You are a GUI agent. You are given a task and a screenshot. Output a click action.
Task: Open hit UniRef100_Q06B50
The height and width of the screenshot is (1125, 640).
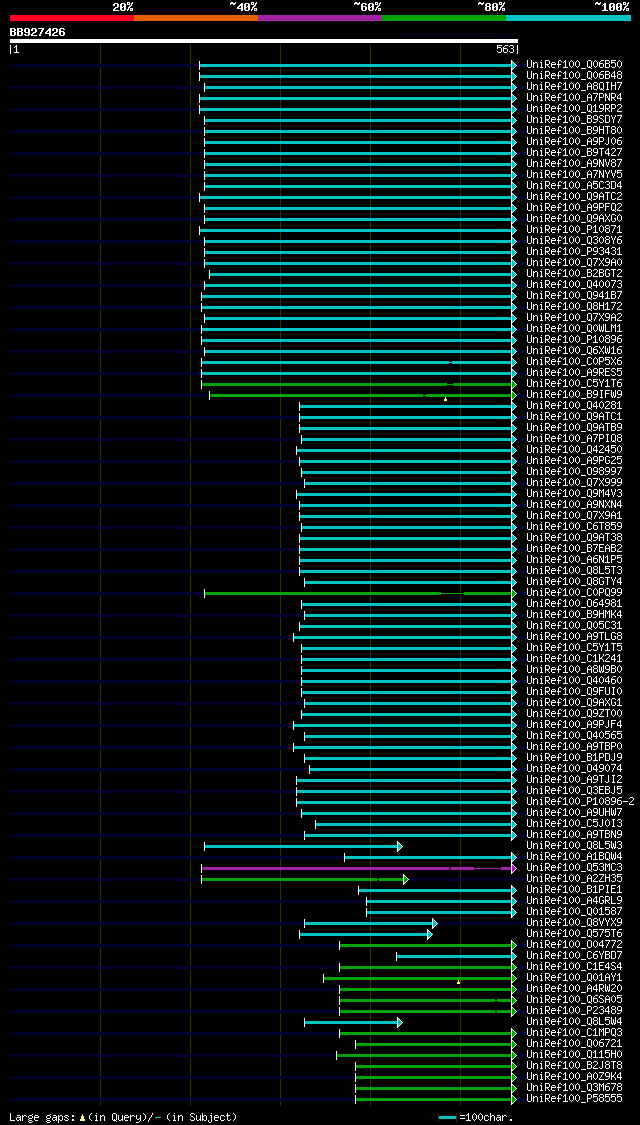574,65
